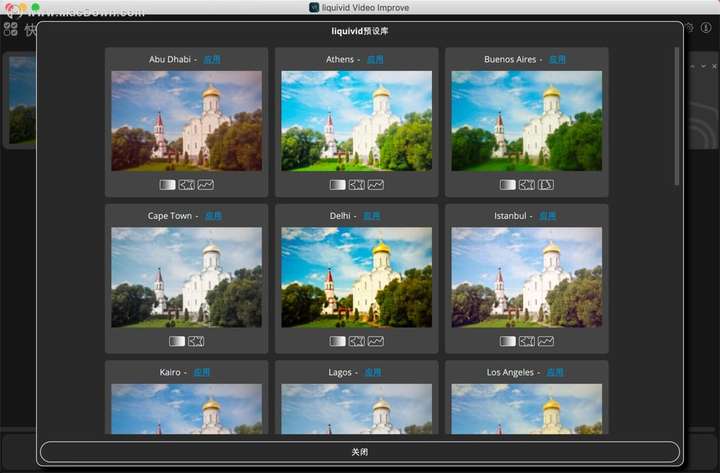Apply the Buenos Aires preset via 应用 link

tap(557, 59)
